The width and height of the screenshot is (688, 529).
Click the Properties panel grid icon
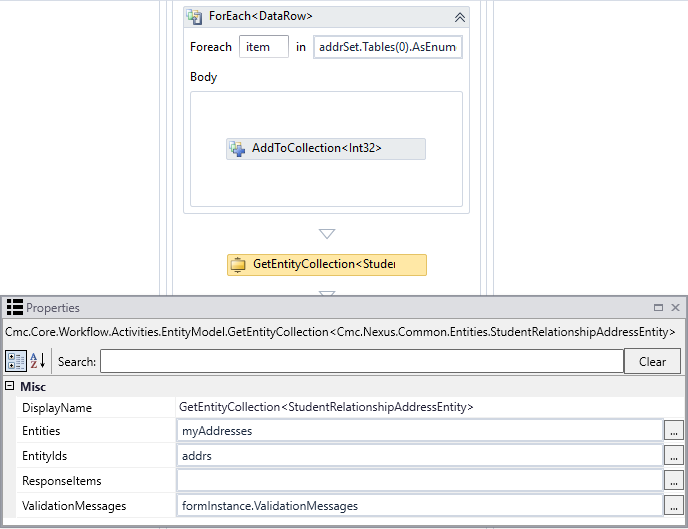[x=14, y=308]
